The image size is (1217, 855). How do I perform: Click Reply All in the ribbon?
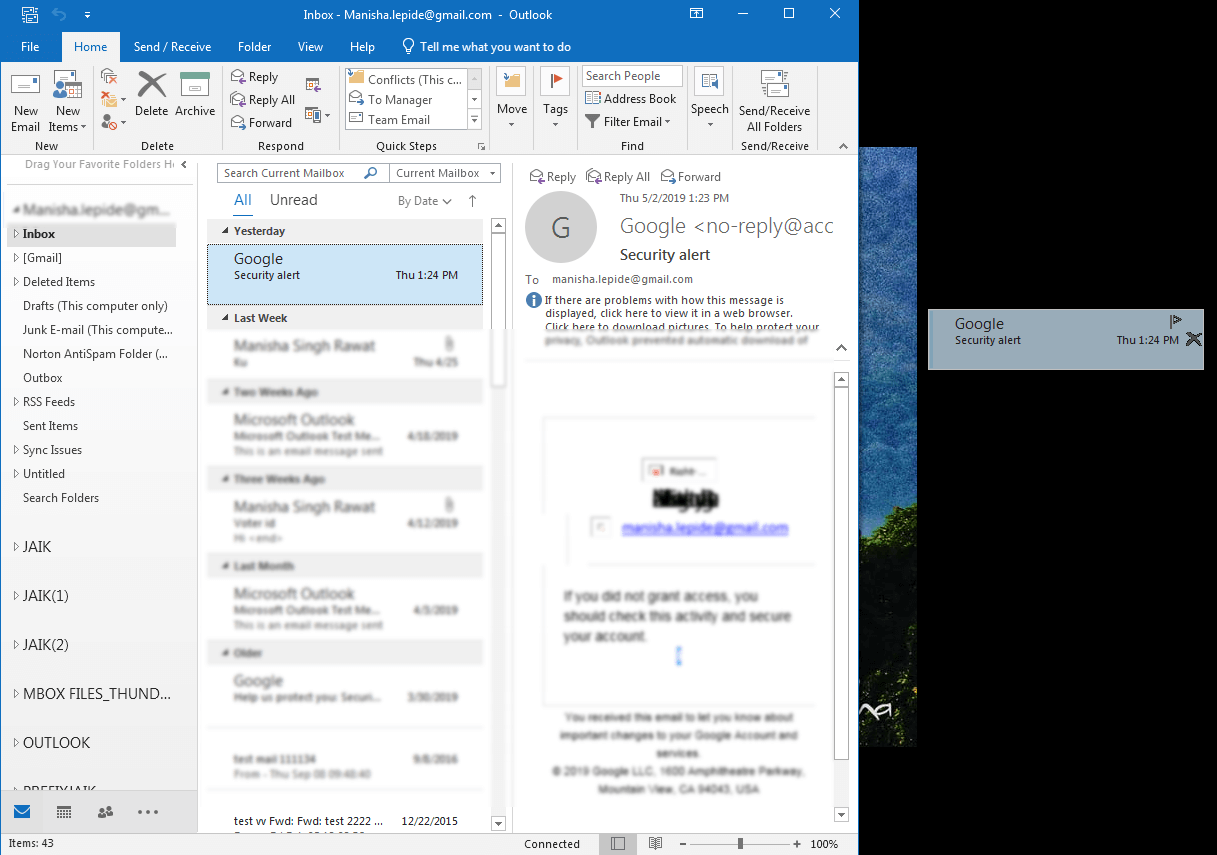point(262,100)
